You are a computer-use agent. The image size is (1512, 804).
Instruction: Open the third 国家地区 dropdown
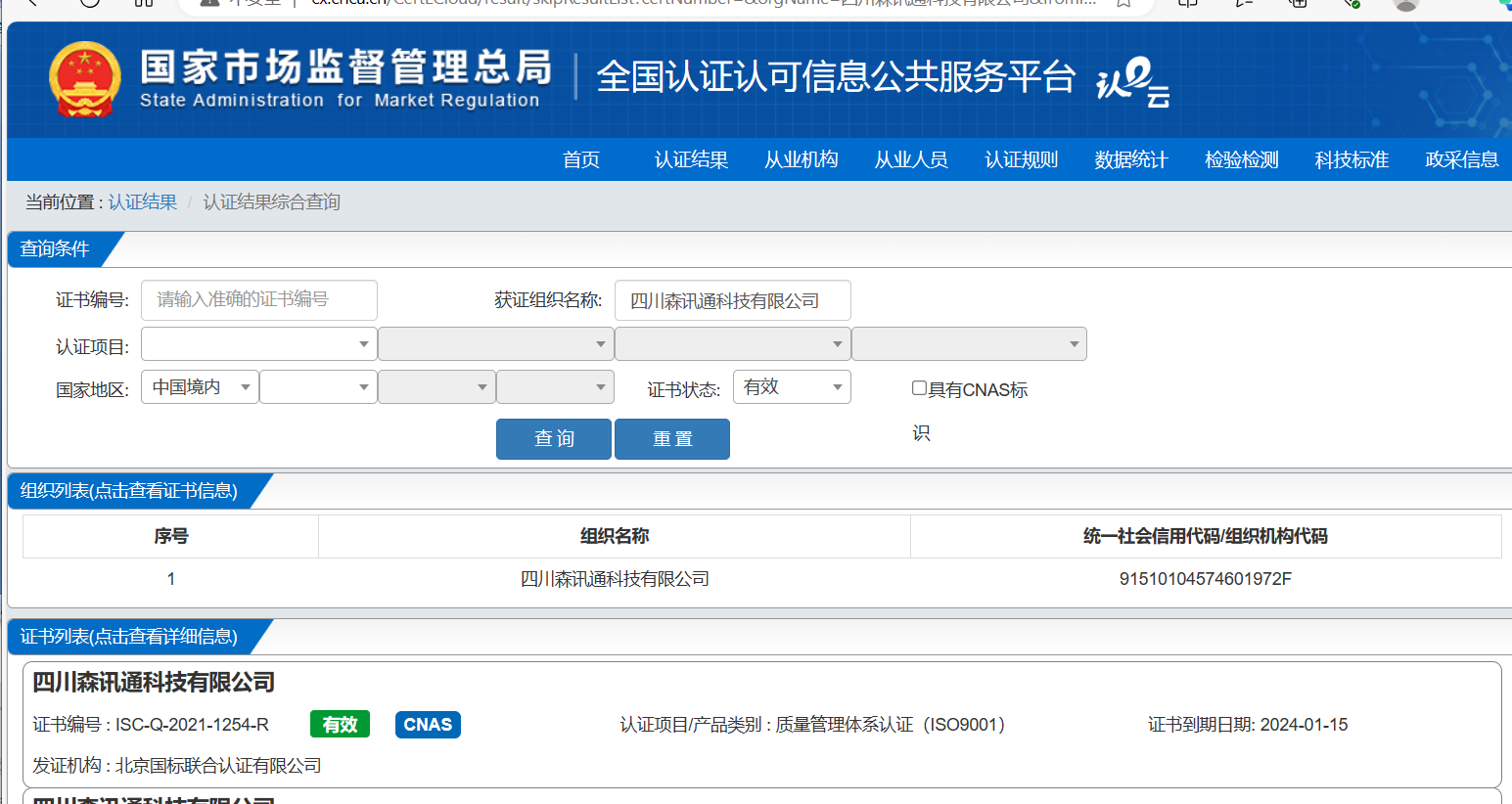[437, 387]
